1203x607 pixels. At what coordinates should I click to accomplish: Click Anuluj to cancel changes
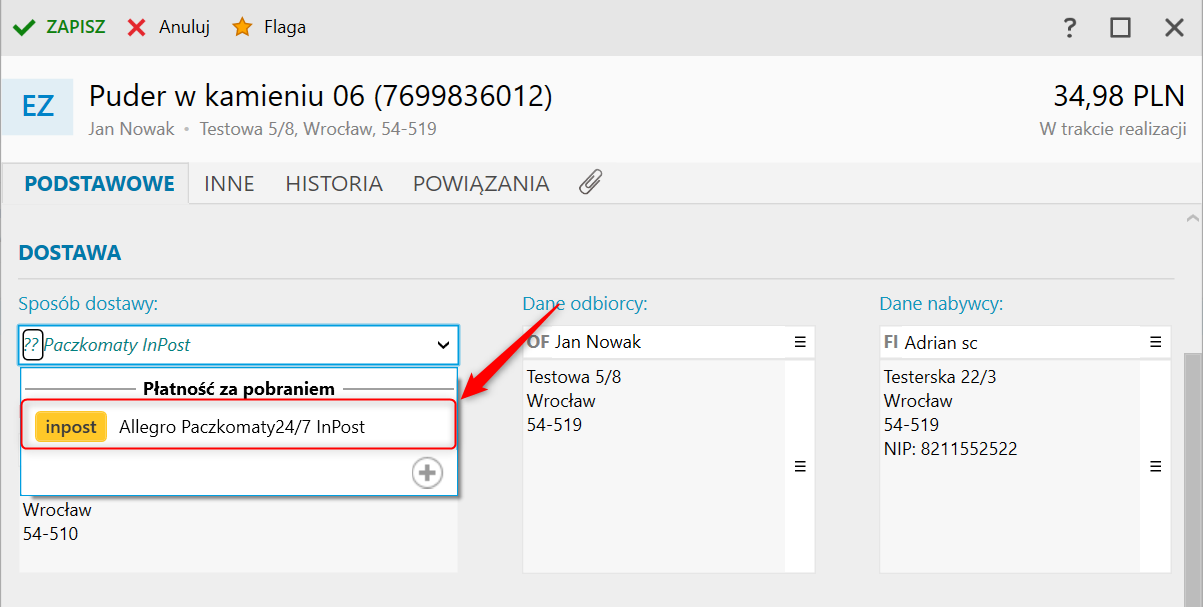tap(169, 27)
